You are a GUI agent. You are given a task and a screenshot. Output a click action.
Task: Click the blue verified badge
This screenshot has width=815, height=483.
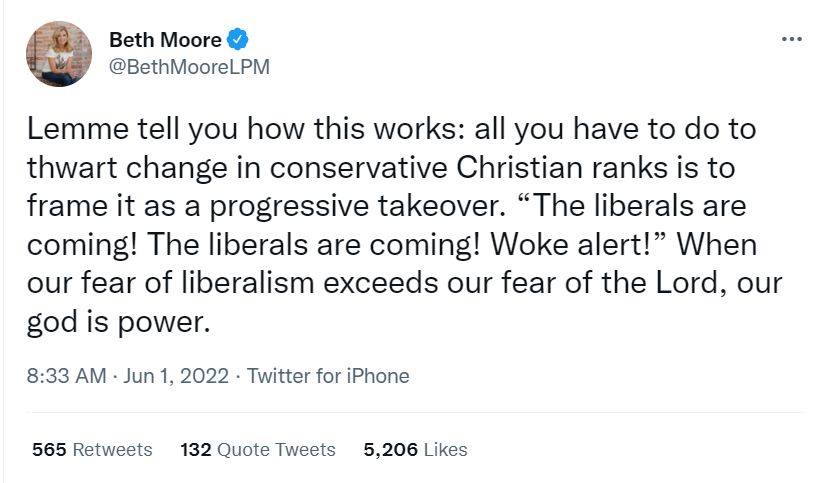click(237, 40)
